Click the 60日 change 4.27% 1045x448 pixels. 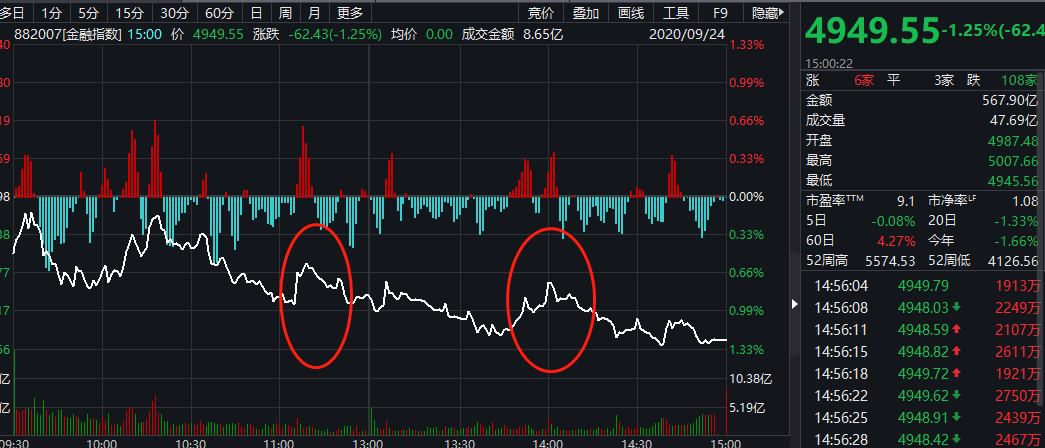[x=895, y=240]
